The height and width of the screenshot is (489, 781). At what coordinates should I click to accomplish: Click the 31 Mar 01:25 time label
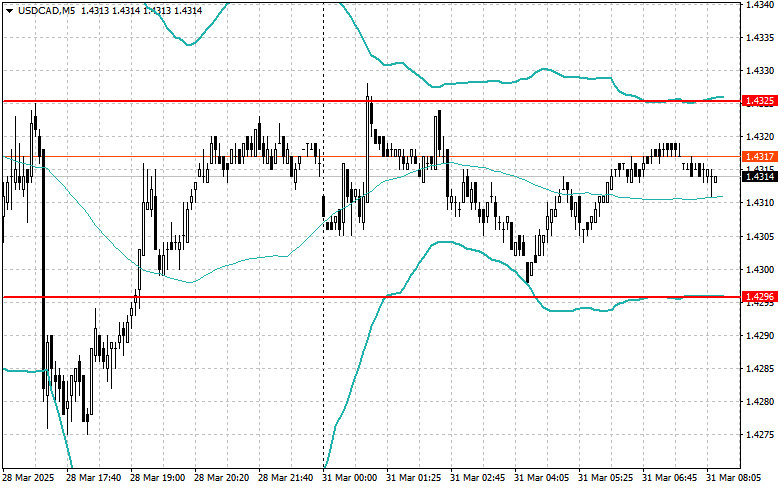(x=413, y=478)
